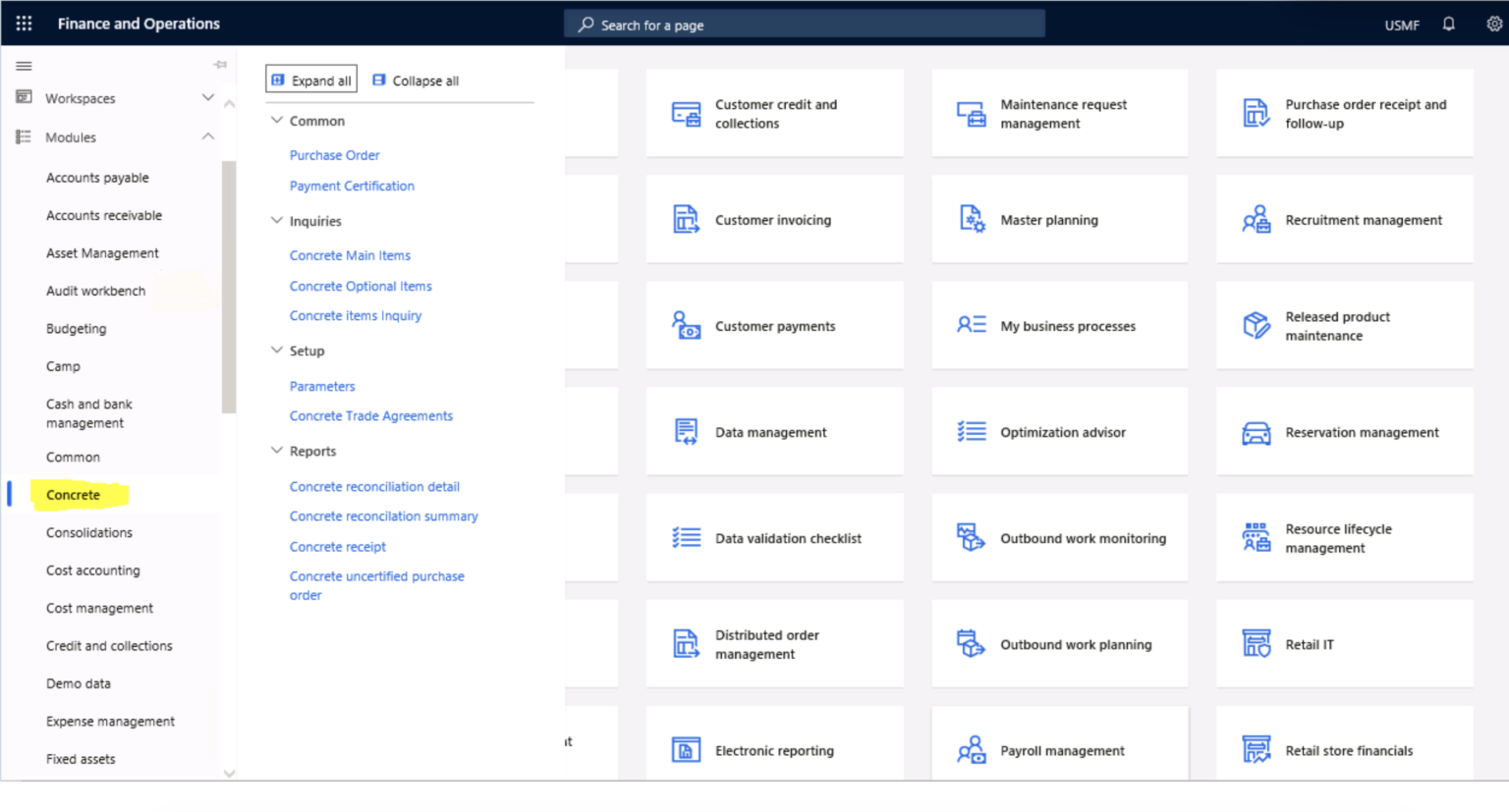This screenshot has width=1509, height=812.
Task: Click the Reservation management car icon
Action: pos(1257,432)
